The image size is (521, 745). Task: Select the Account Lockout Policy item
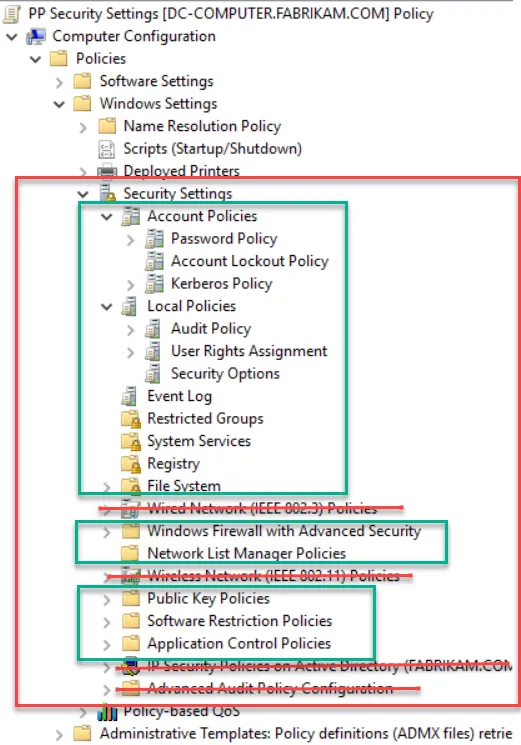250,261
